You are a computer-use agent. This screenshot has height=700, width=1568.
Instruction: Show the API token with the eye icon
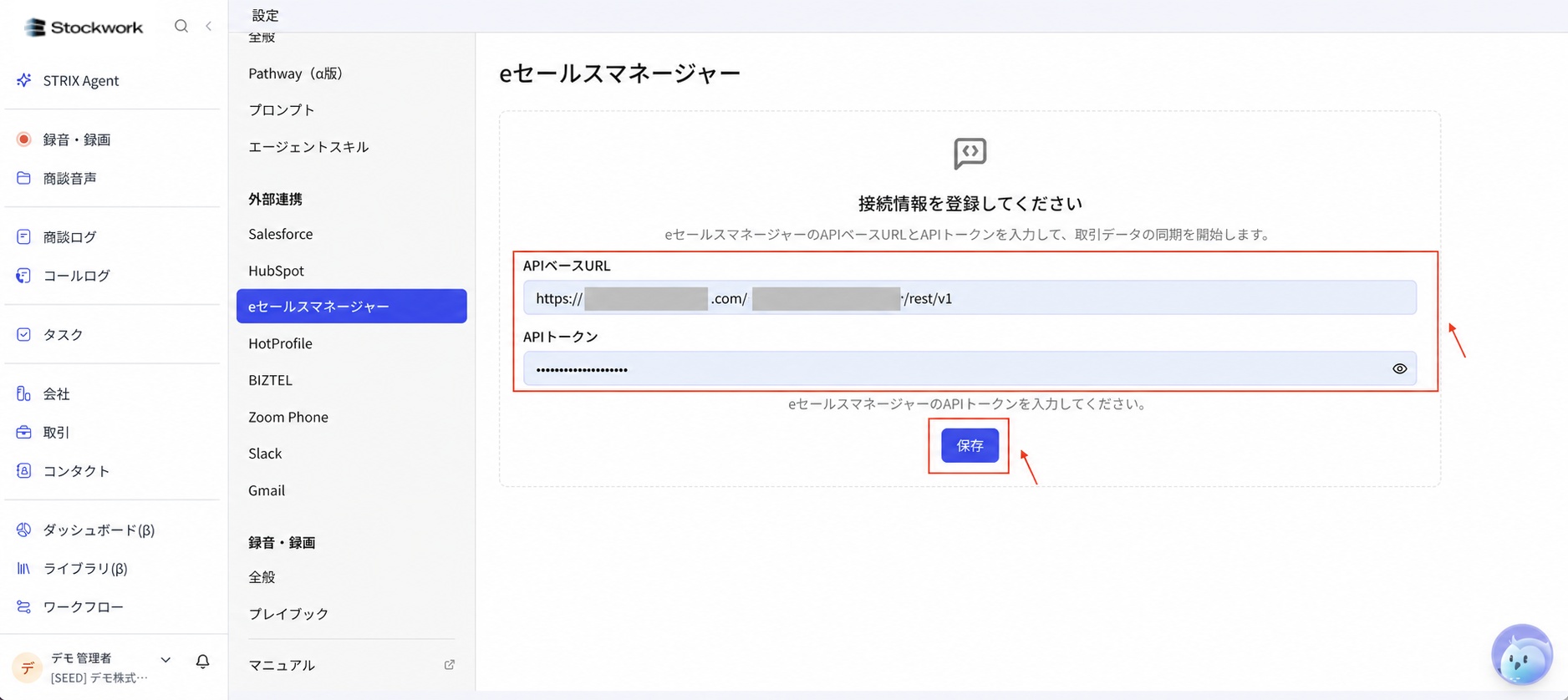(1399, 368)
